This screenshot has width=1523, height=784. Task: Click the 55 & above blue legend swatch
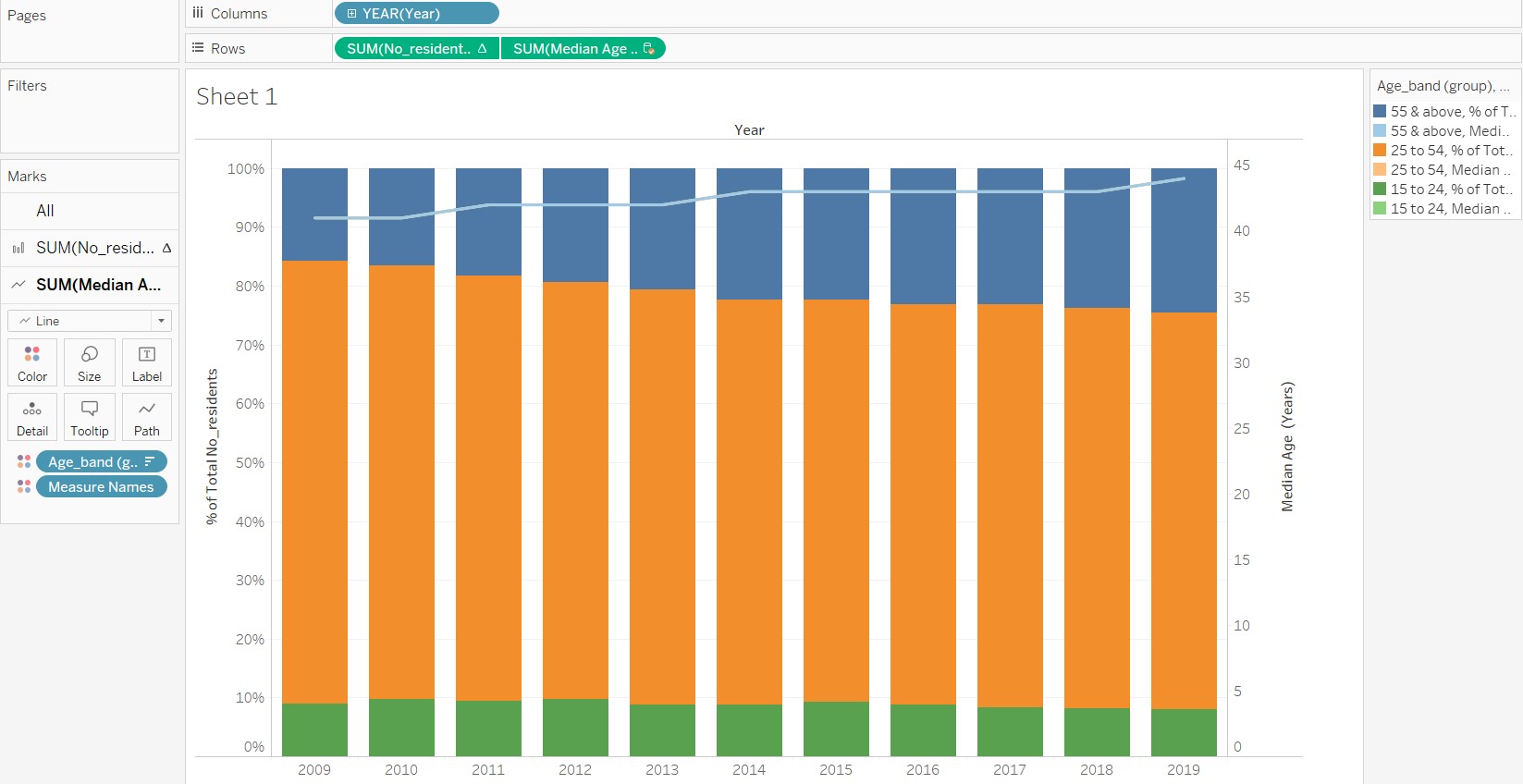1380,111
